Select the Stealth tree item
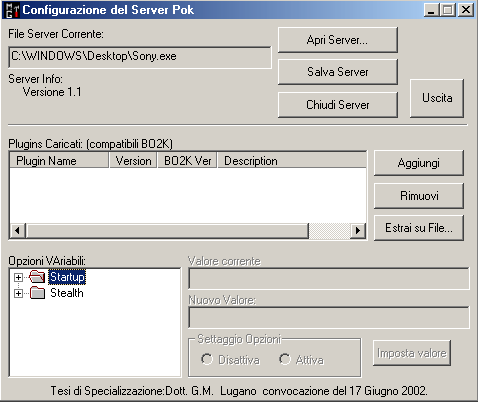This screenshot has height=403, width=478. tap(67, 293)
